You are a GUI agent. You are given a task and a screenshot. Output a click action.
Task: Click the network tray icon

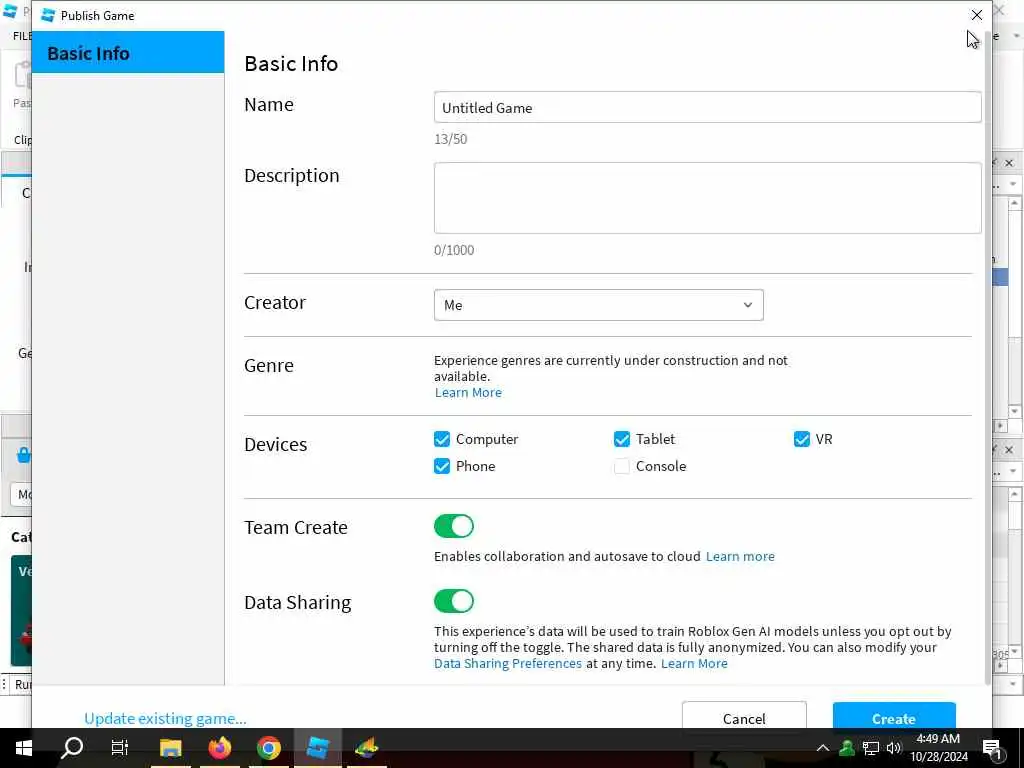point(871,748)
